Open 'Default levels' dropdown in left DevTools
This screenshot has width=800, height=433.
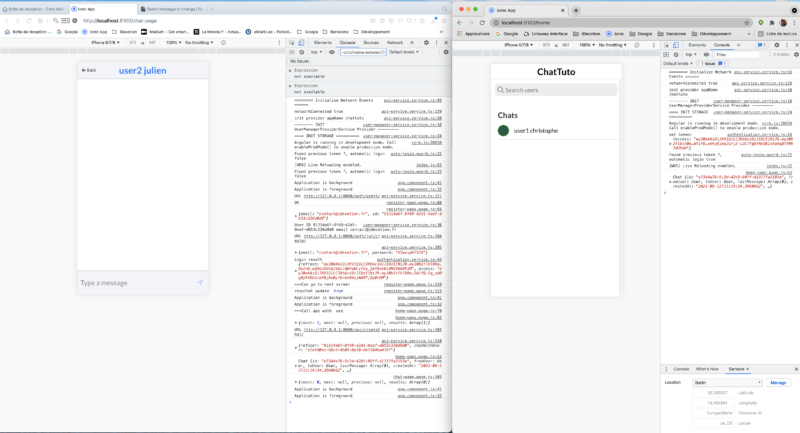[404, 52]
